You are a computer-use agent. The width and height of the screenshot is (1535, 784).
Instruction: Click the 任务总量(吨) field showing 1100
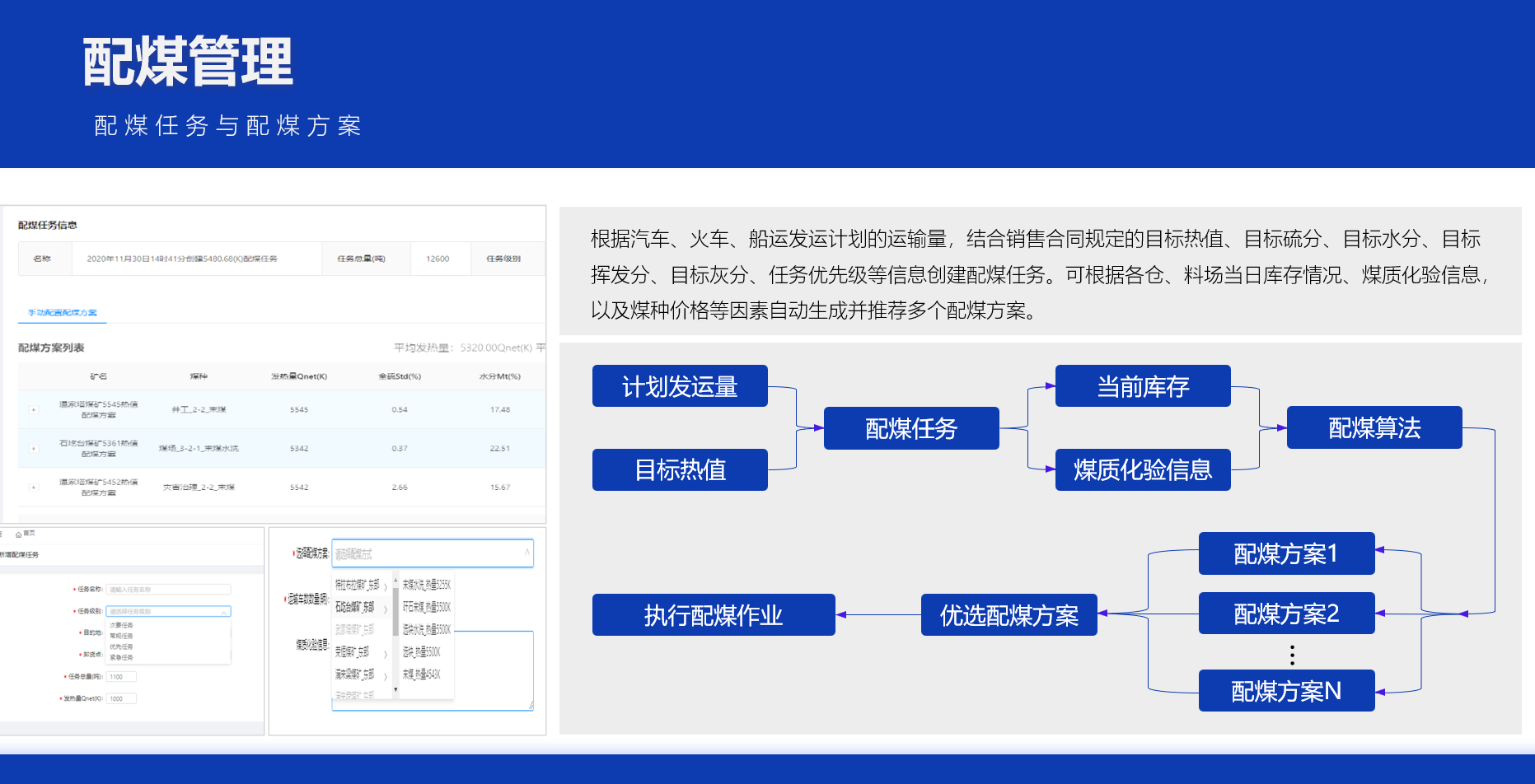point(121,677)
